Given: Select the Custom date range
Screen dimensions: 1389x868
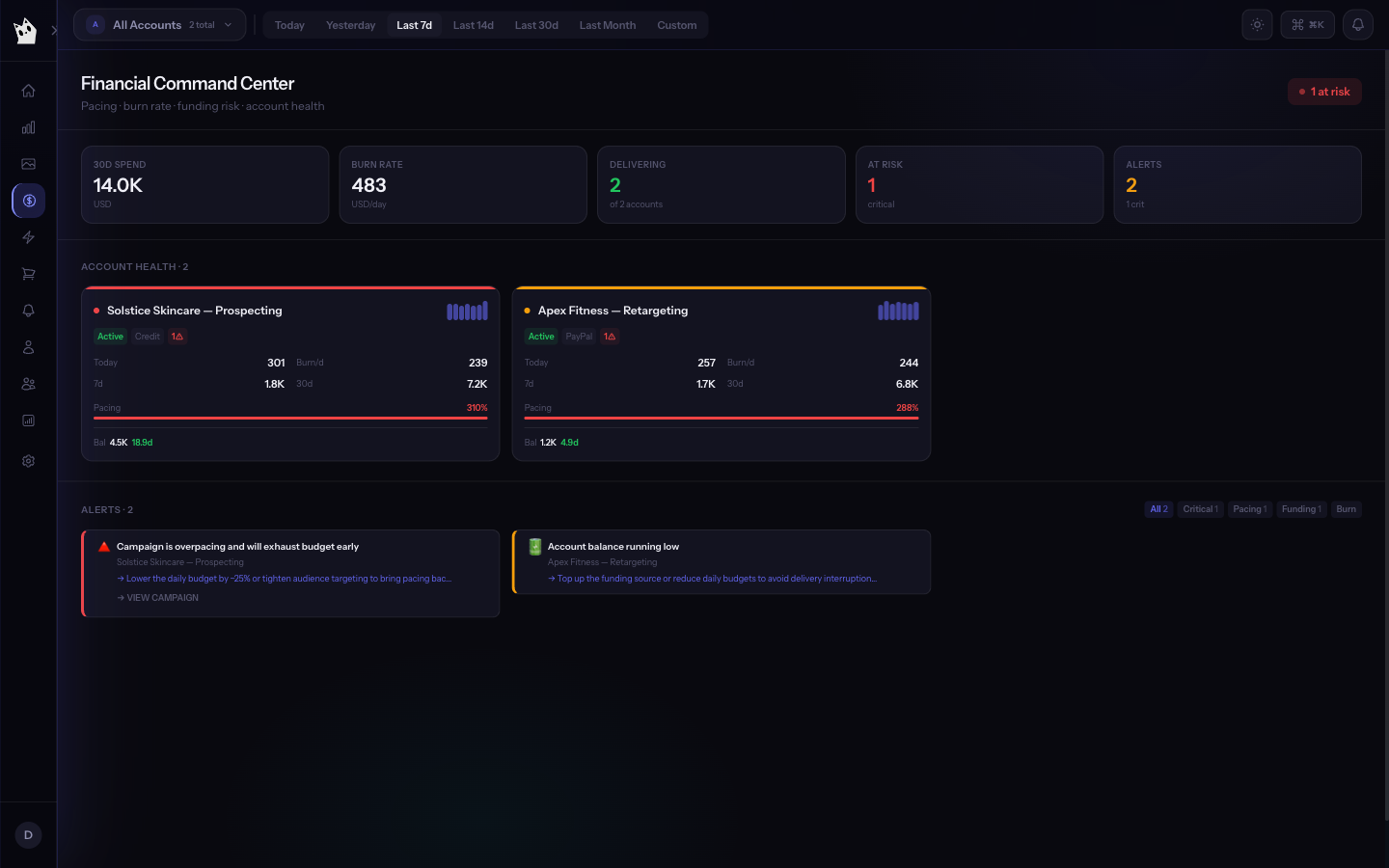Looking at the screenshot, I should (677, 25).
